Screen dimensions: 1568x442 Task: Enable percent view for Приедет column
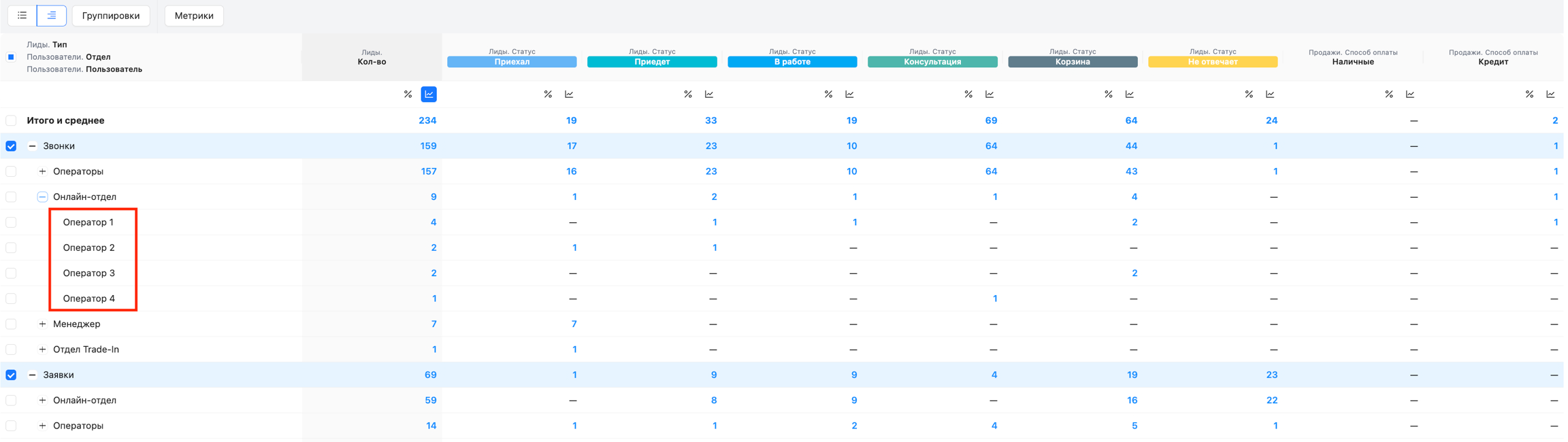click(x=688, y=95)
